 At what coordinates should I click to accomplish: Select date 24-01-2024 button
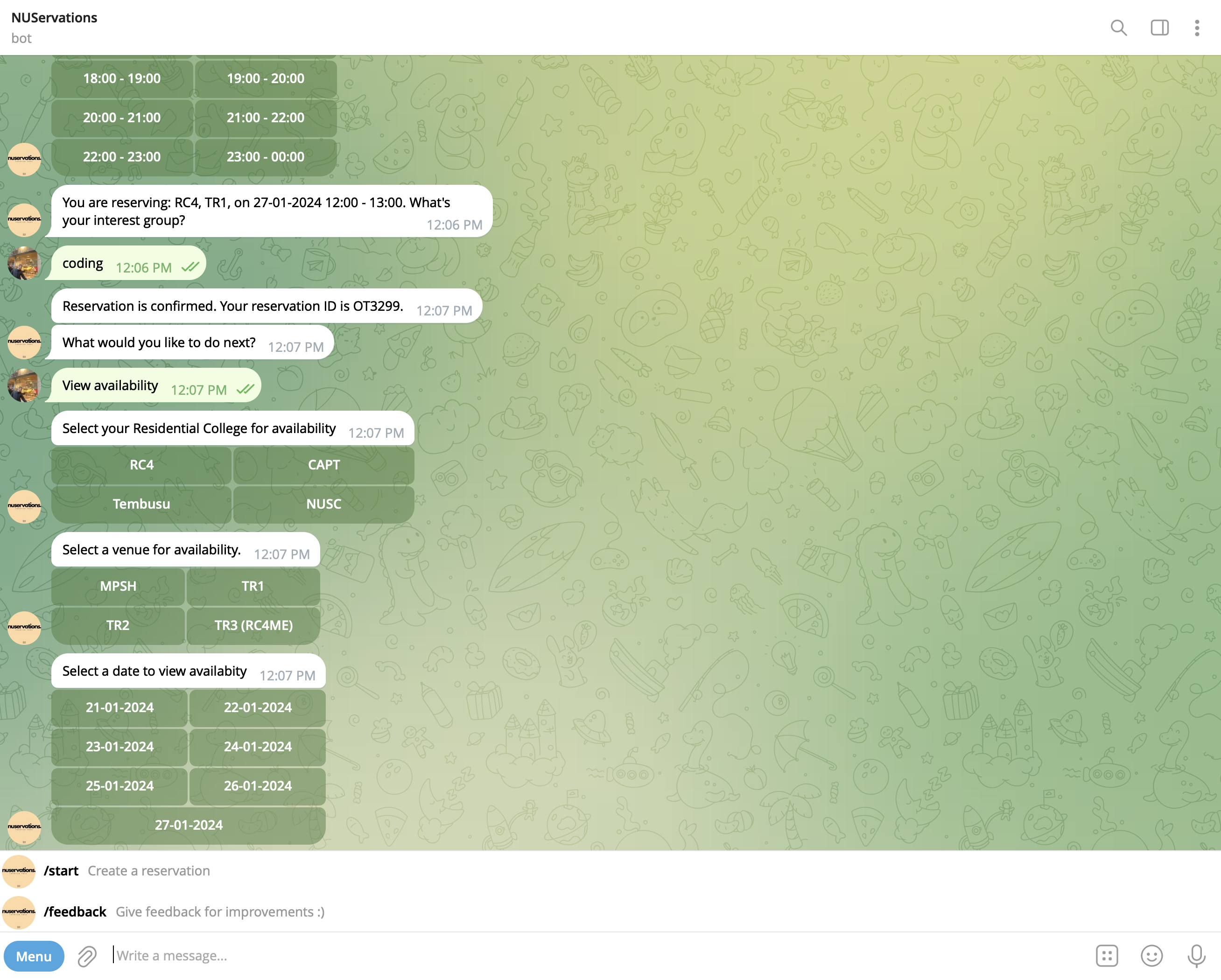[x=258, y=746]
